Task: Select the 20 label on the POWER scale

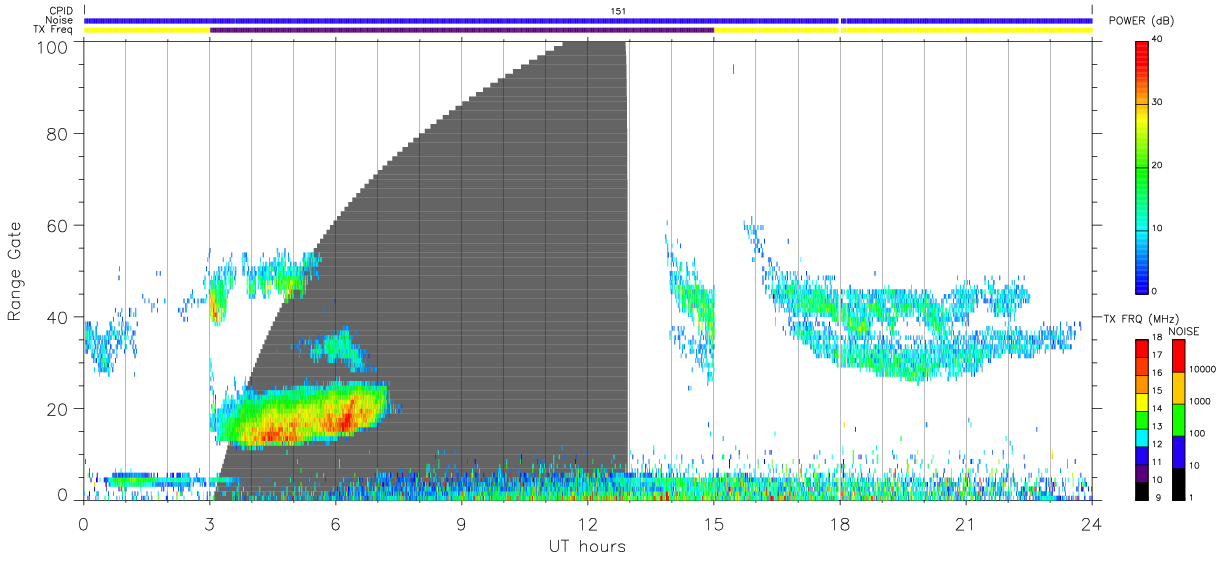Action: tap(1159, 166)
